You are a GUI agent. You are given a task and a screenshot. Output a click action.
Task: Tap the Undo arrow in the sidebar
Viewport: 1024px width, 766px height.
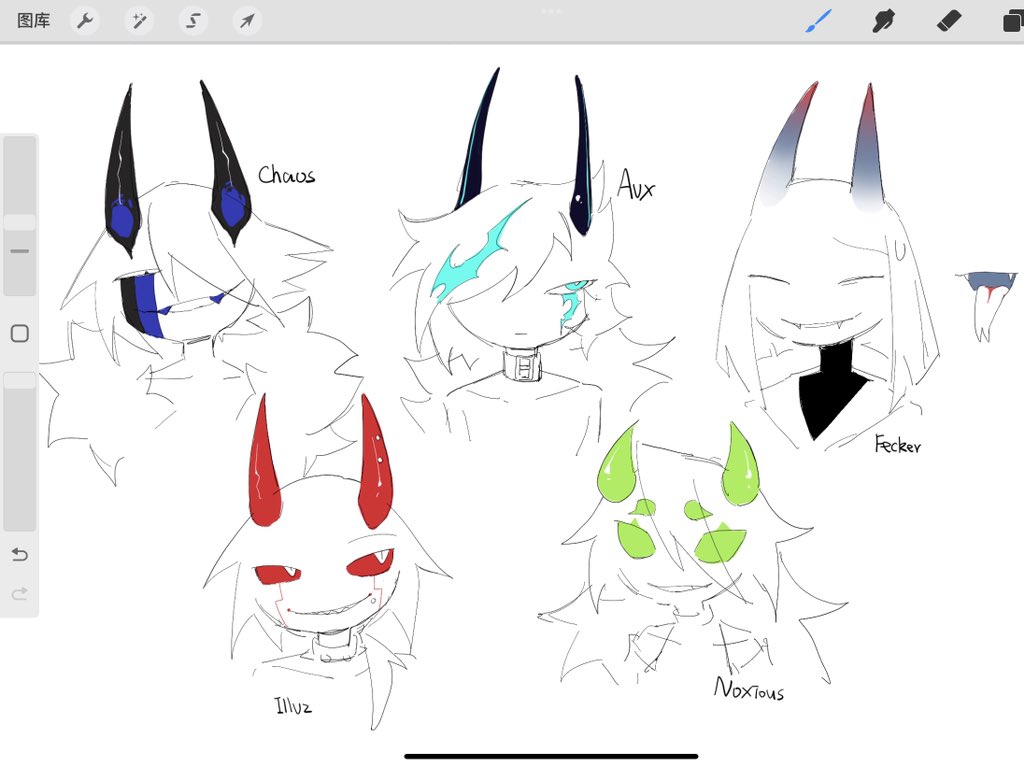(x=19, y=554)
